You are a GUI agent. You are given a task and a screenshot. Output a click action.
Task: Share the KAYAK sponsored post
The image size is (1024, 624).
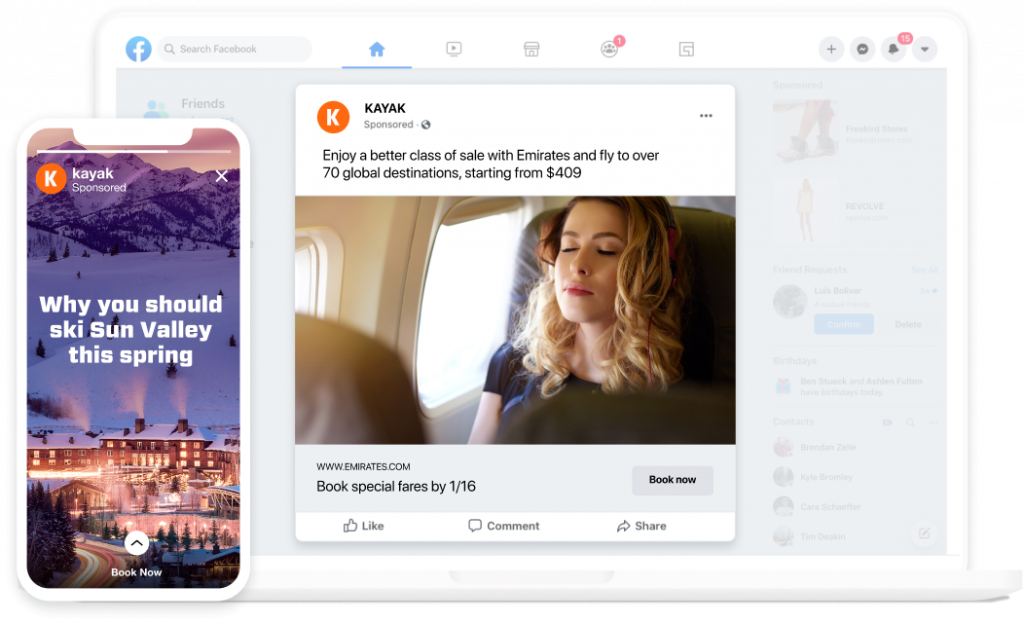click(x=641, y=526)
